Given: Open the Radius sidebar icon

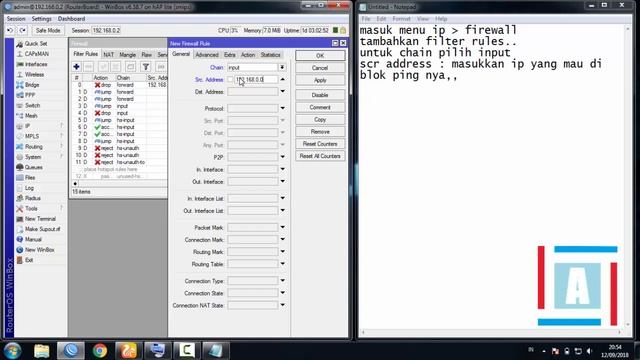Looking at the screenshot, I should coord(19,198).
